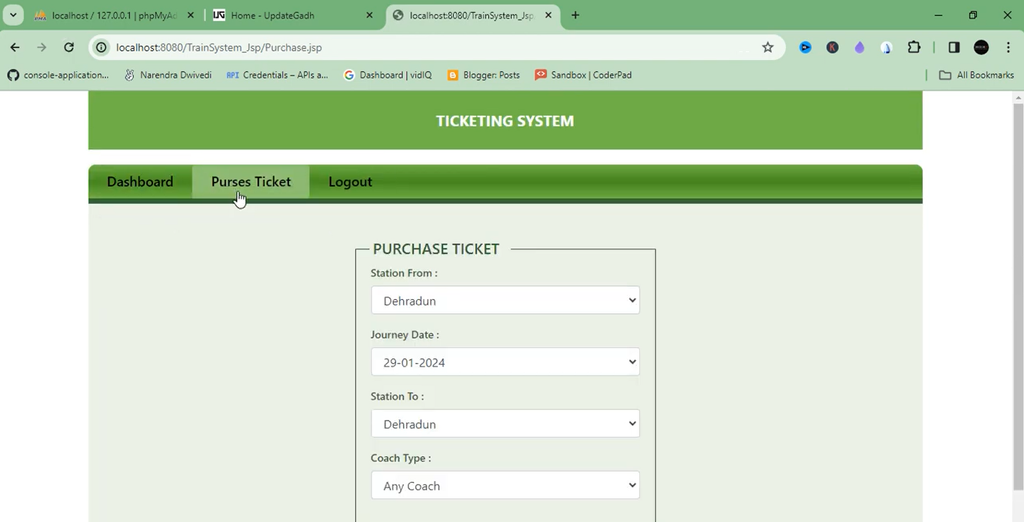Expand the Station From dropdown
1024x522 pixels.
pos(505,301)
